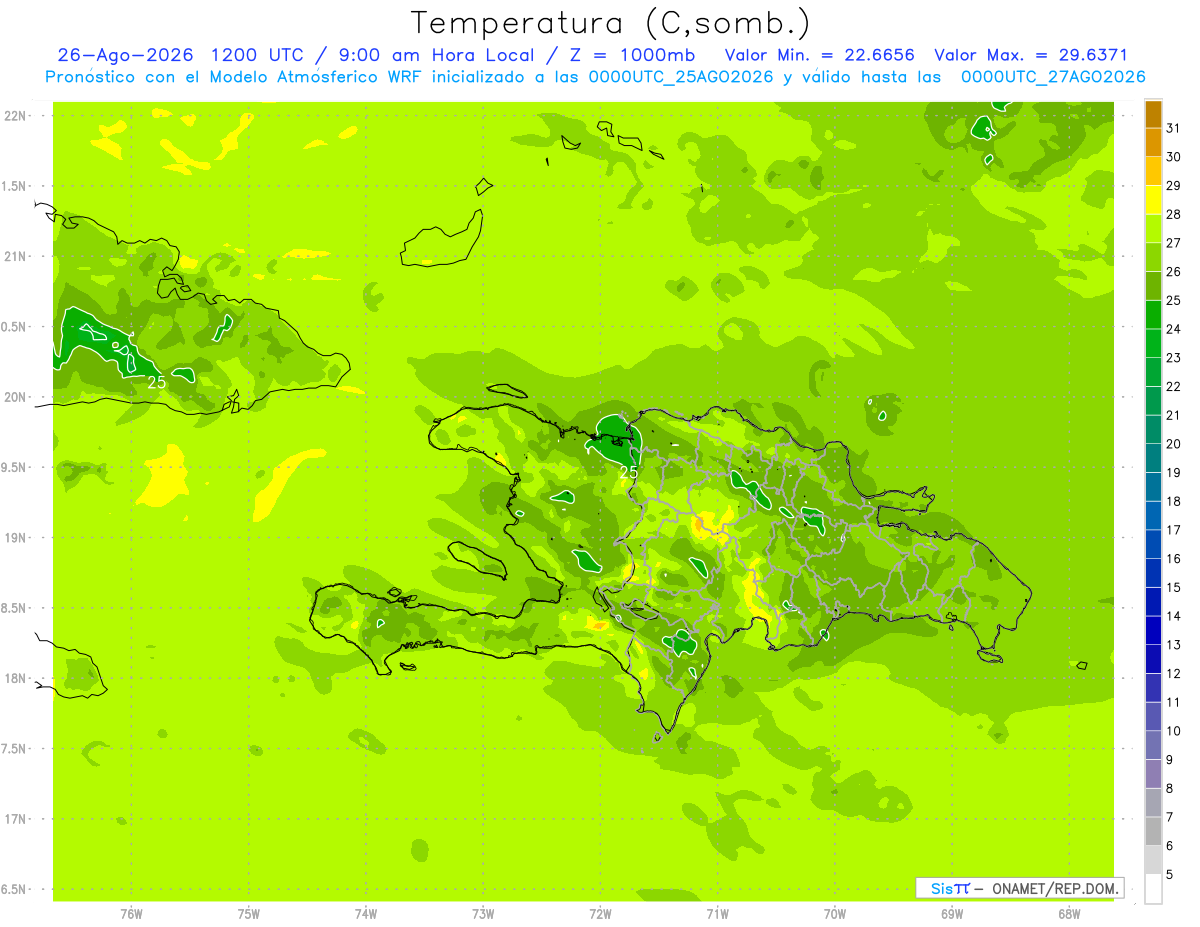
Task: Click the colorbar label '5'
Action: click(1170, 874)
